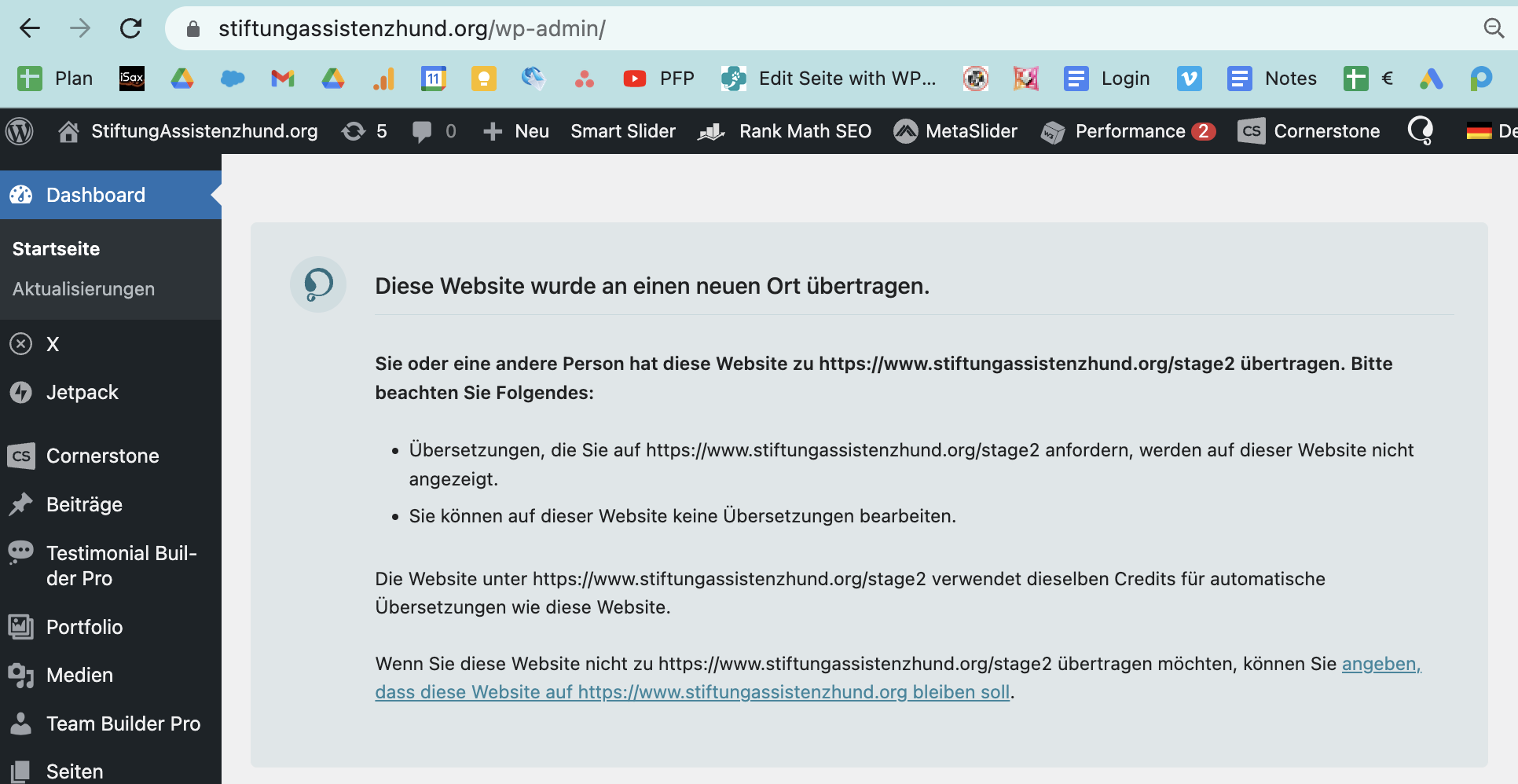This screenshot has width=1518, height=784.
Task: Open Beiträge in the sidebar
Action: [x=110, y=504]
